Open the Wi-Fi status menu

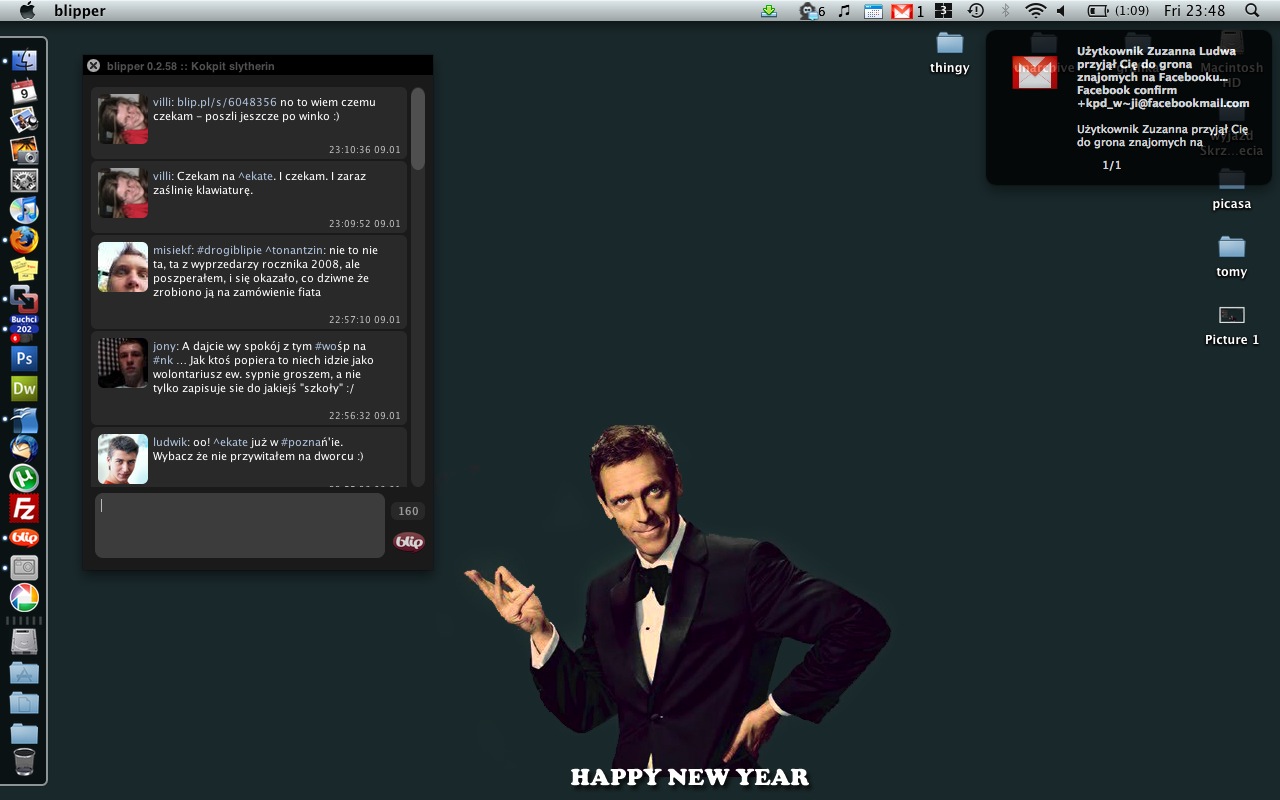point(1035,11)
